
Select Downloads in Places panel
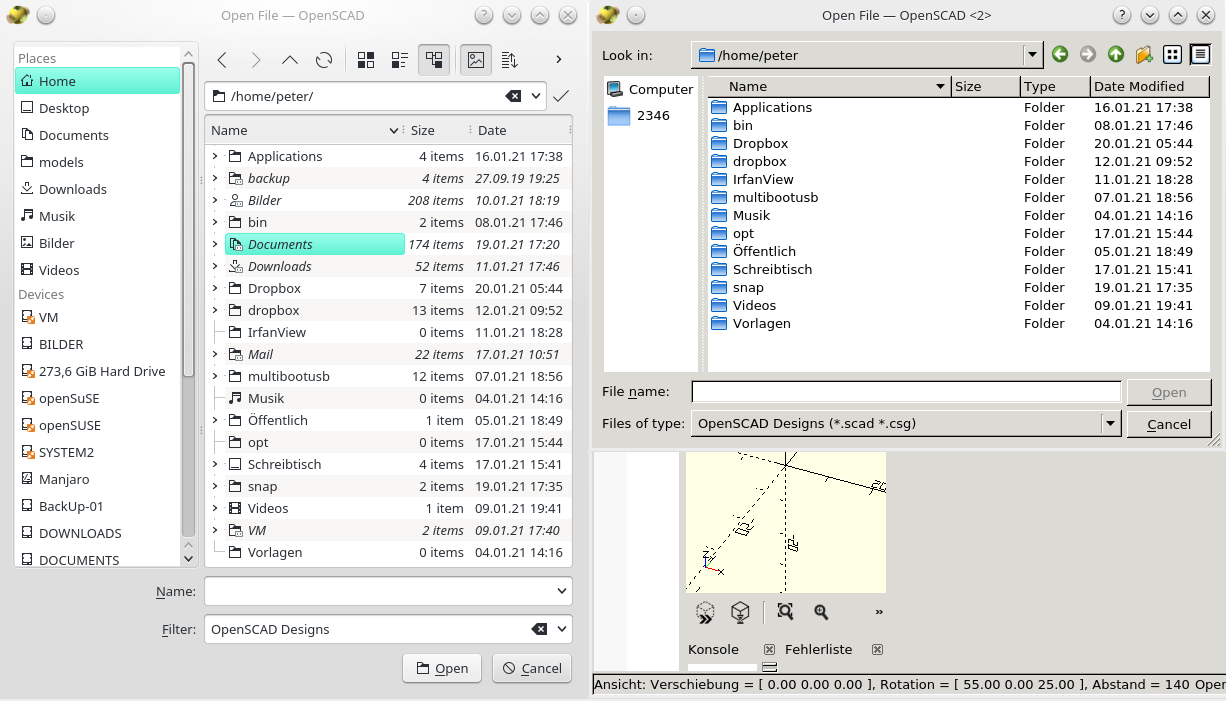(x=72, y=189)
